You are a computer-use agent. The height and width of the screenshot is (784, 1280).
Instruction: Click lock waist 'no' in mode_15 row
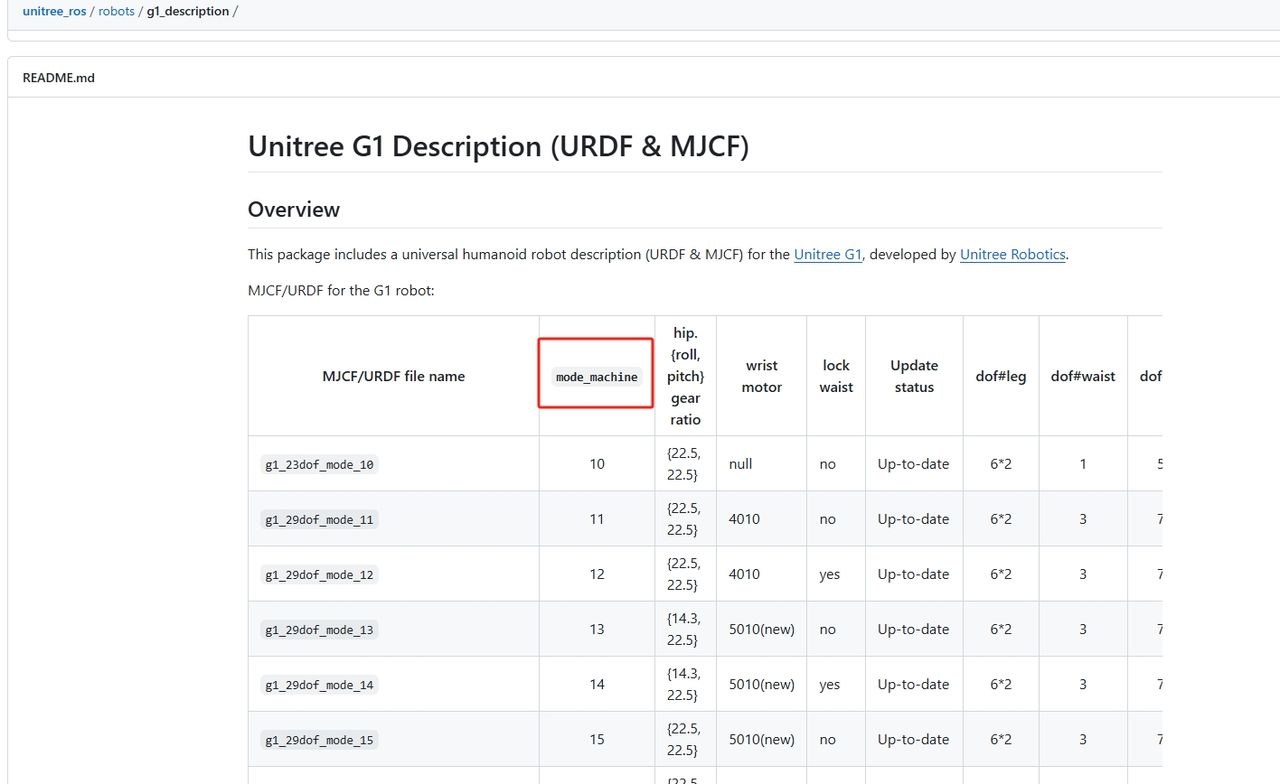[x=828, y=739]
